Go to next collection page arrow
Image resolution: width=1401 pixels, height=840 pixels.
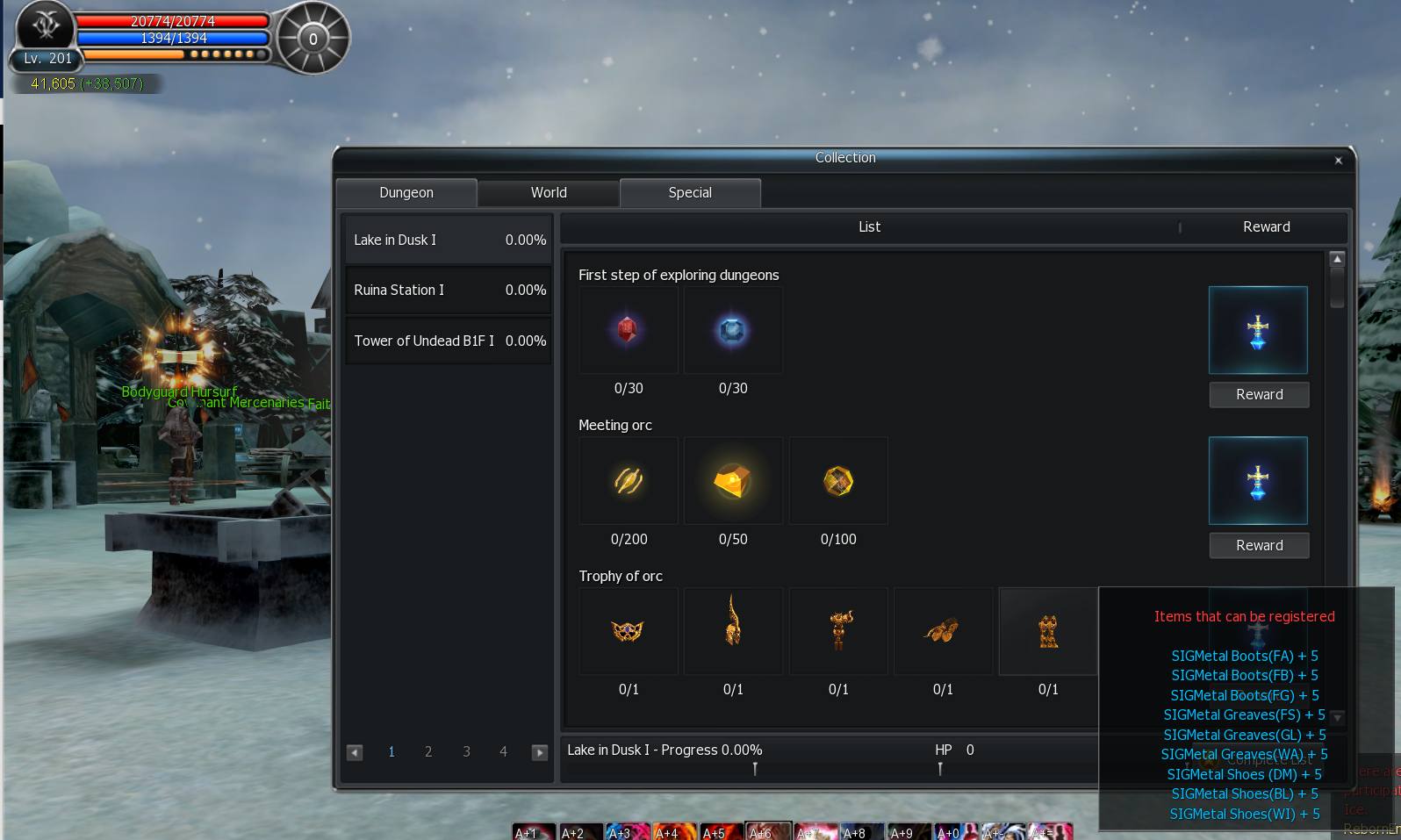pos(540,752)
